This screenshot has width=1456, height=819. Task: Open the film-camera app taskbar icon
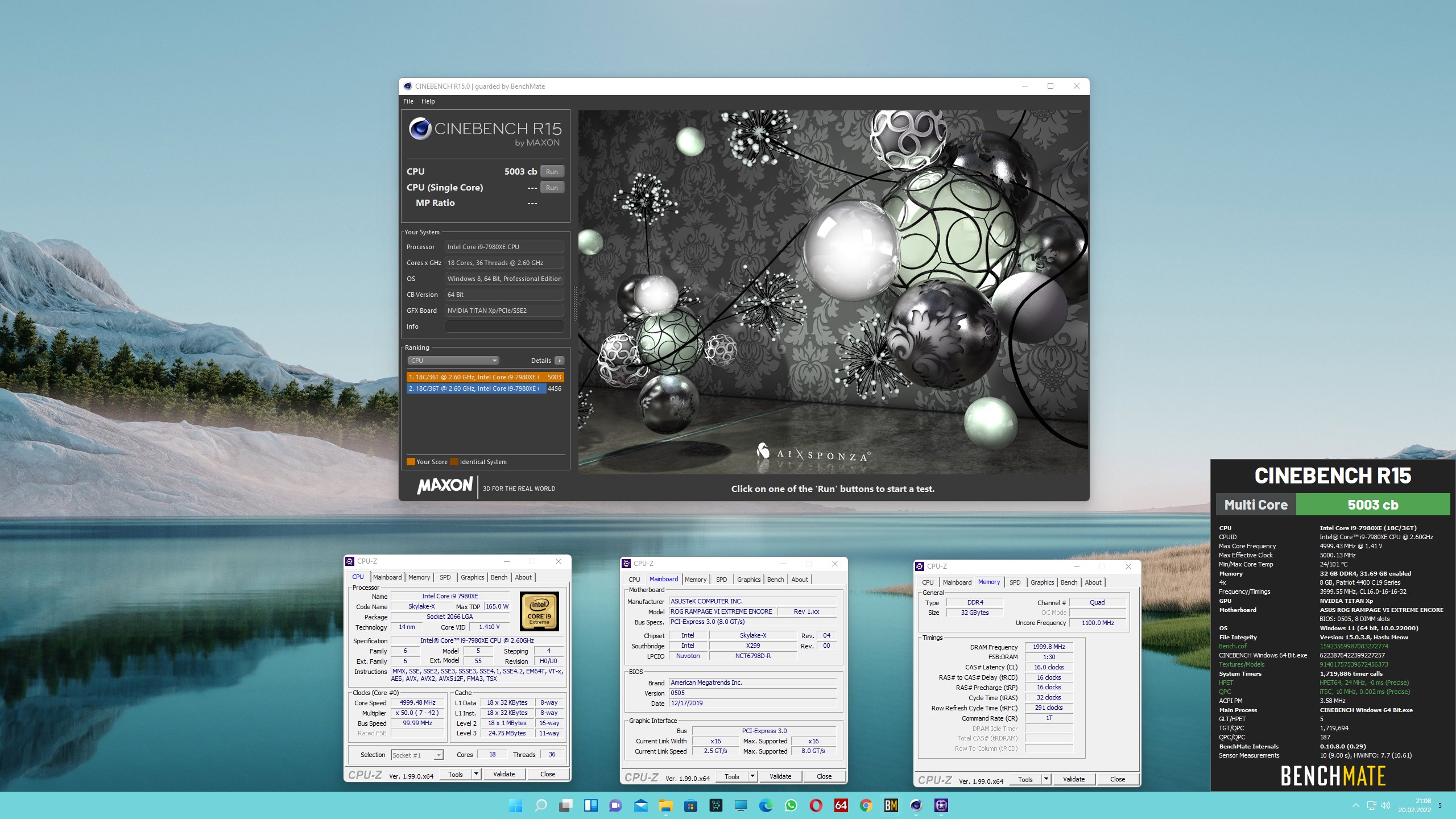(715, 805)
